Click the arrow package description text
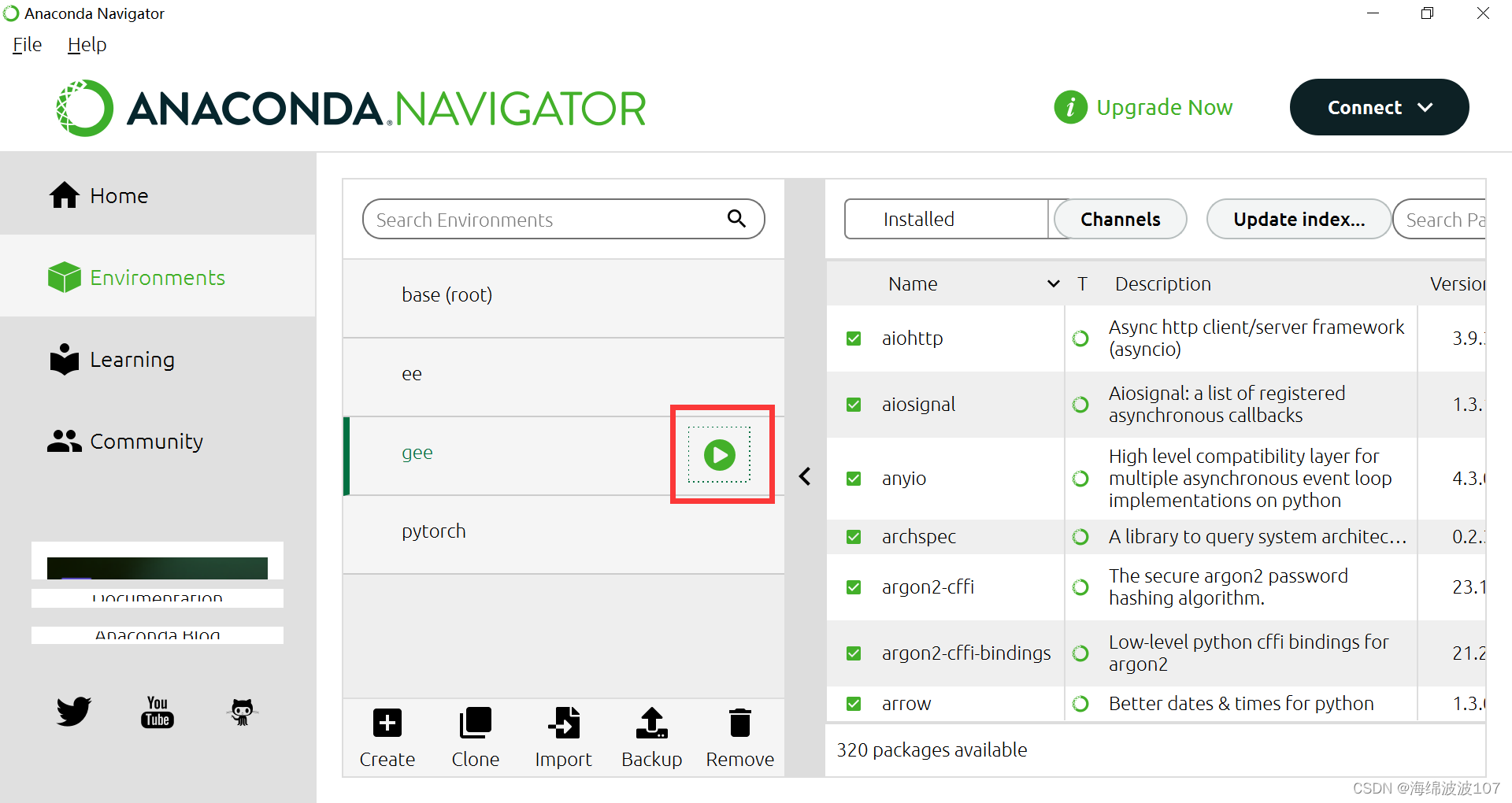The width and height of the screenshot is (1512, 803). pyautogui.click(x=1241, y=704)
